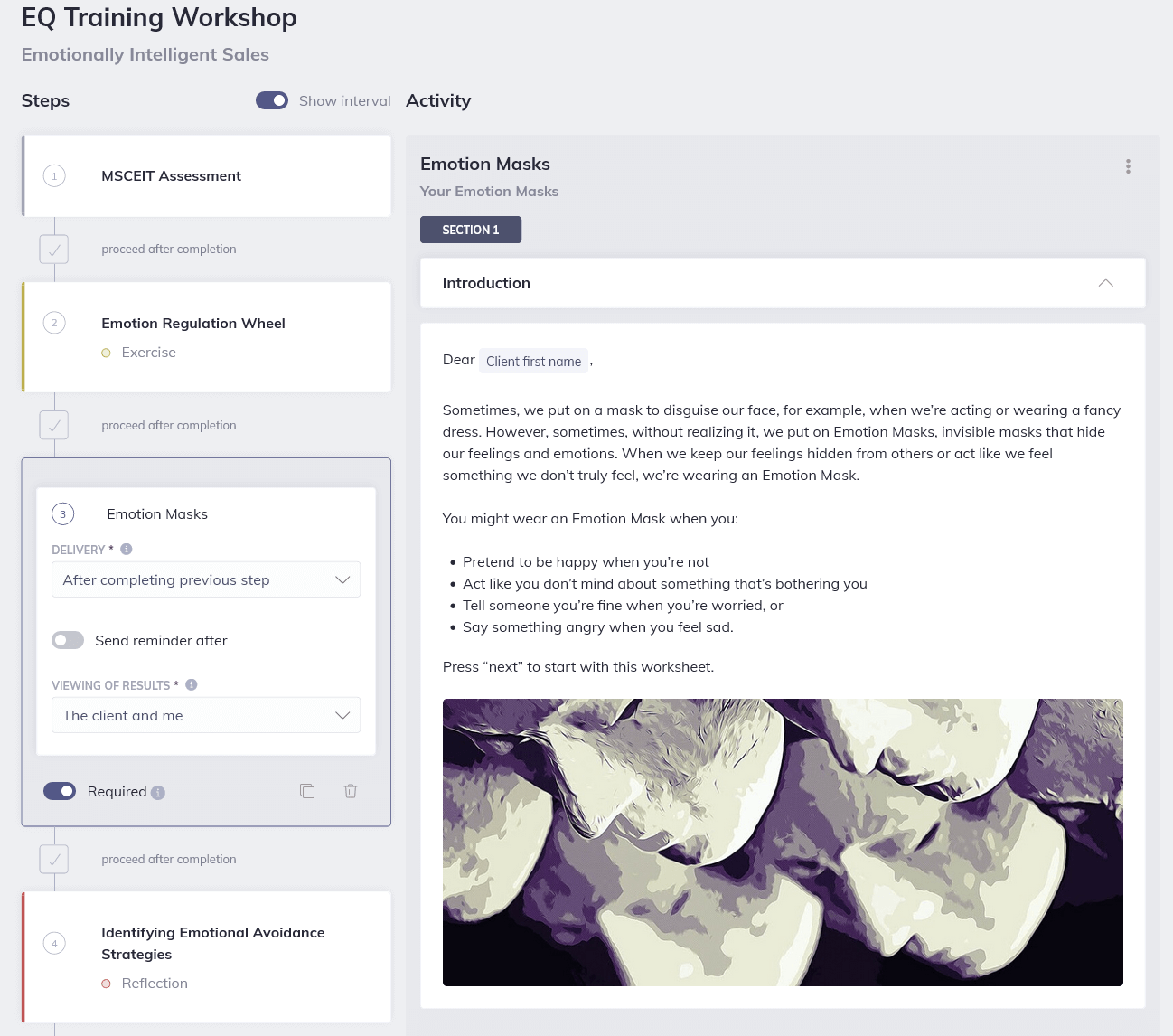Delete the Emotion Masks step

[x=351, y=791]
